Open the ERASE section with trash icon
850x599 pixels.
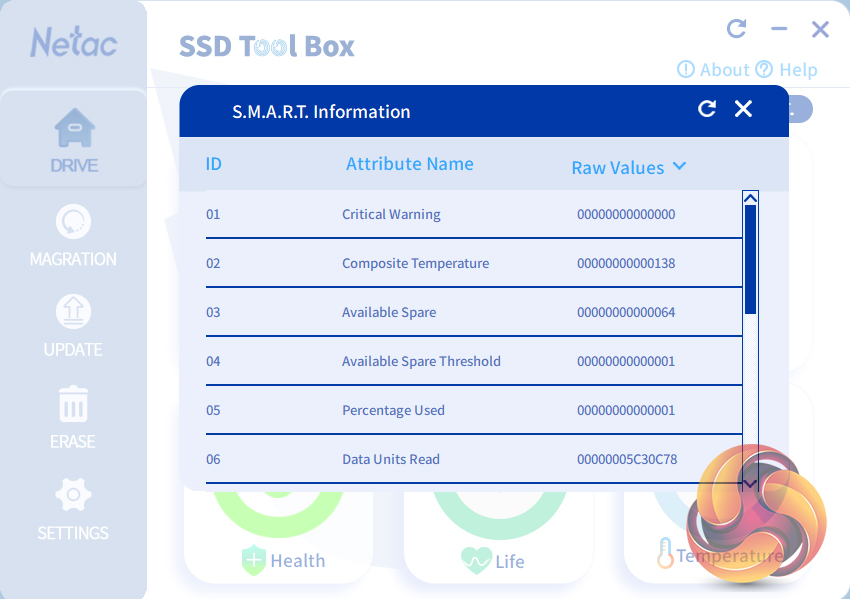[x=73, y=417]
